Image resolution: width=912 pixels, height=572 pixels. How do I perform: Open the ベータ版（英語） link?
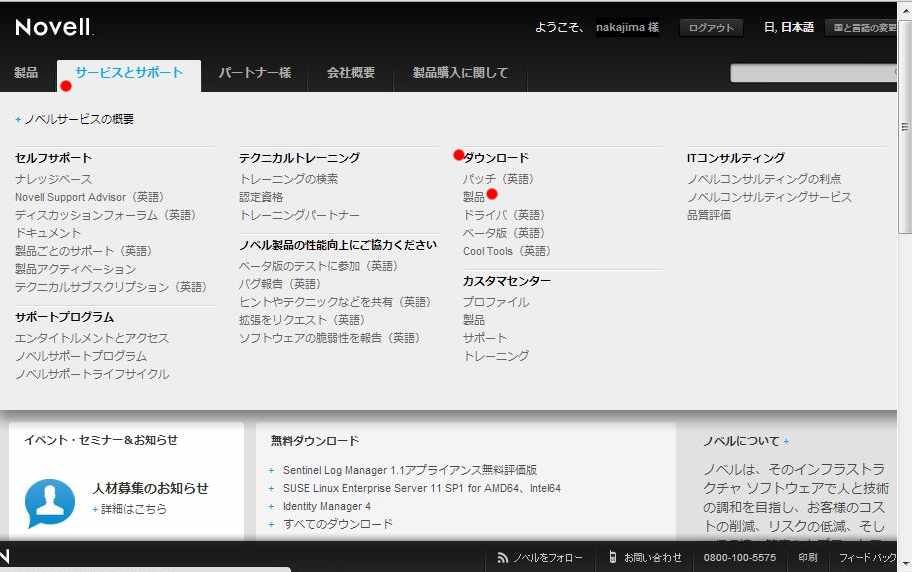(x=504, y=233)
